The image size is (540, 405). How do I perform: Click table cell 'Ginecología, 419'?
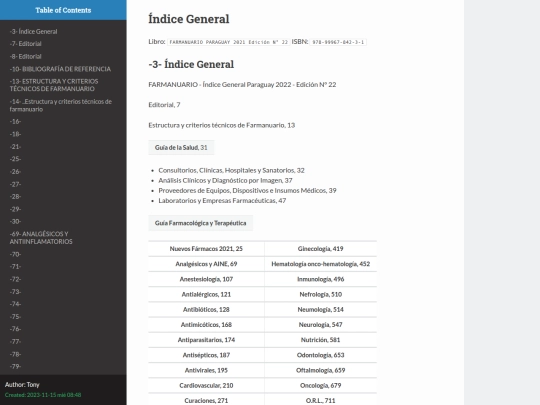[321, 249]
